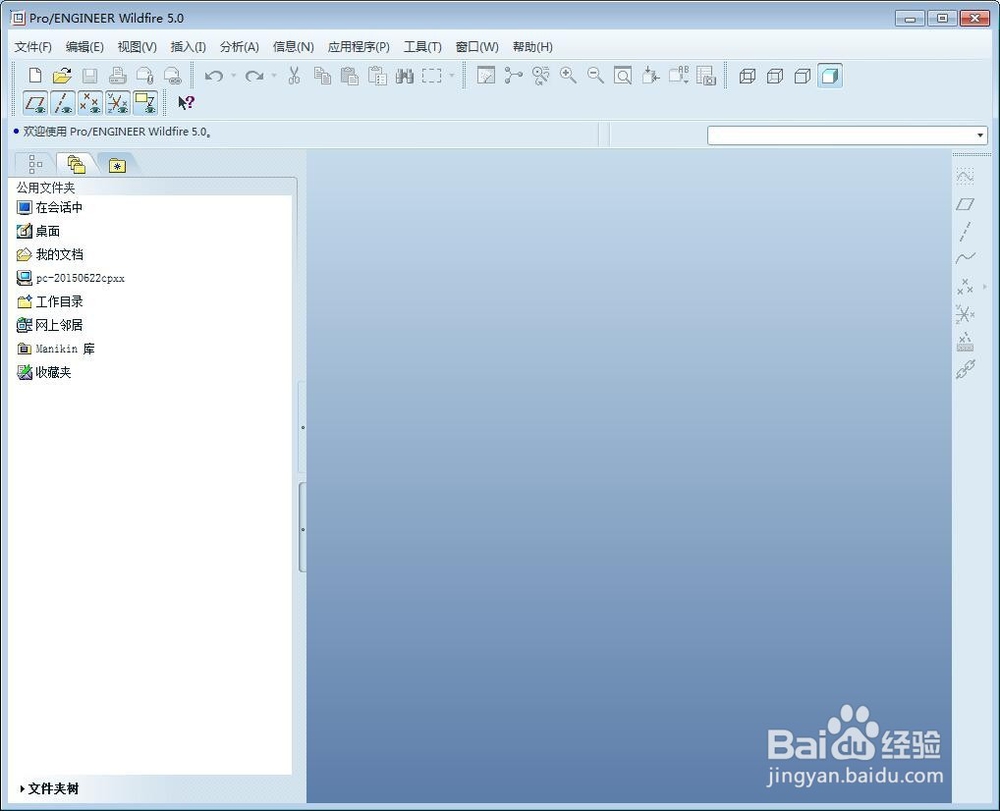Toggle coordinate systems display
This screenshot has width=1000, height=811.
click(117, 103)
